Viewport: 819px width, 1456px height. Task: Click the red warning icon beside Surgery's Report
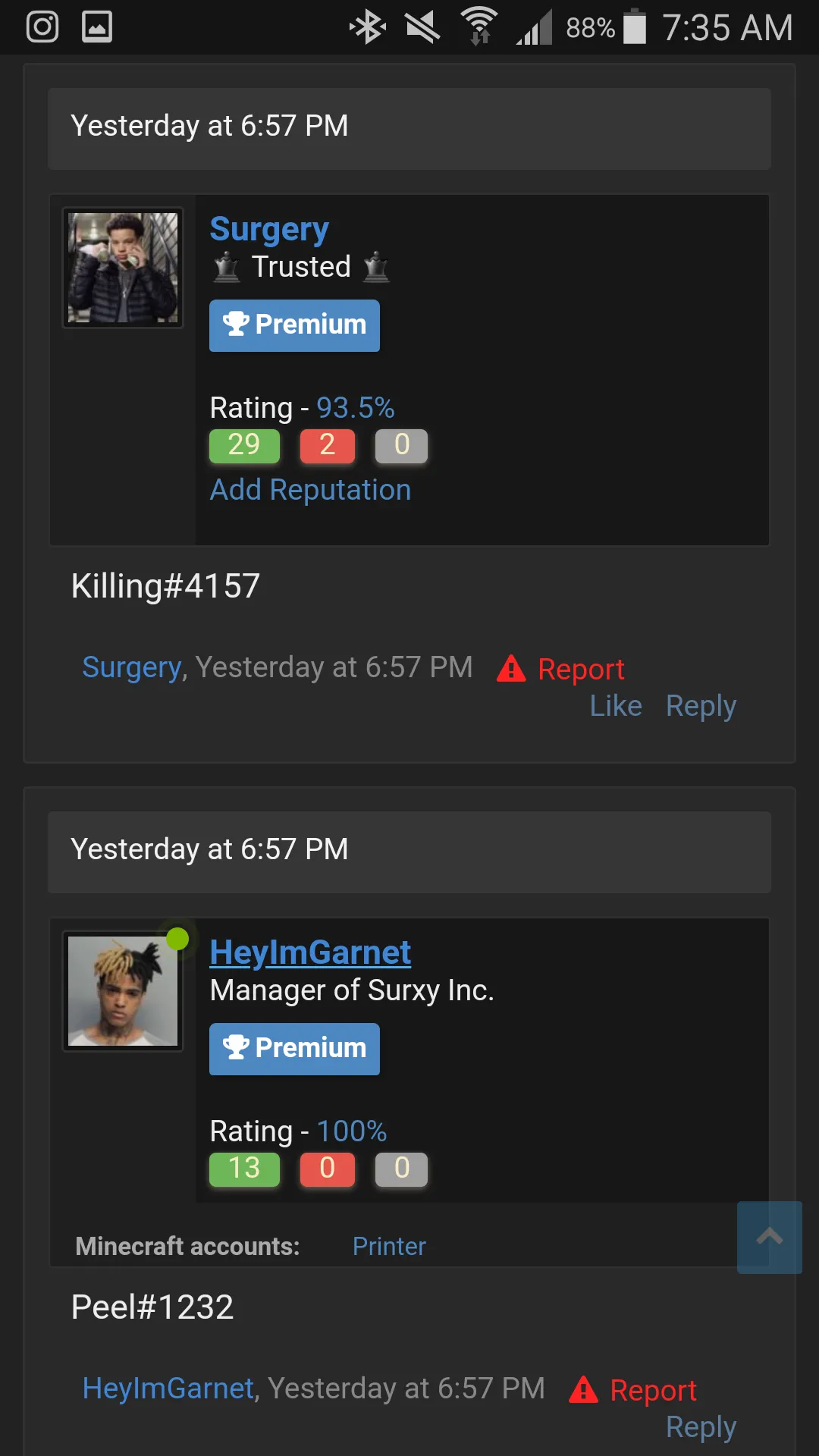click(511, 668)
